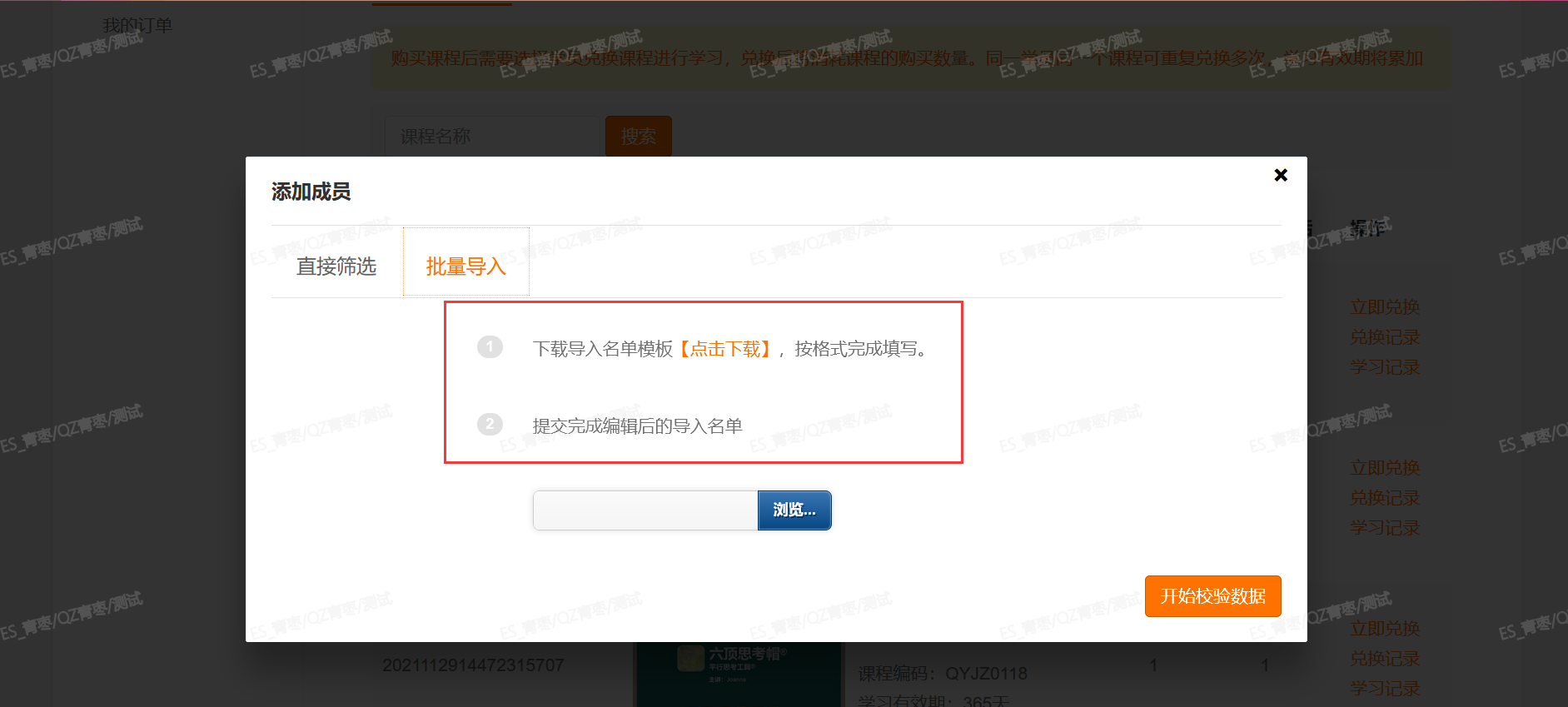
Task: Click 立即兑换 in the bottom order row
Action: pyautogui.click(x=1385, y=629)
